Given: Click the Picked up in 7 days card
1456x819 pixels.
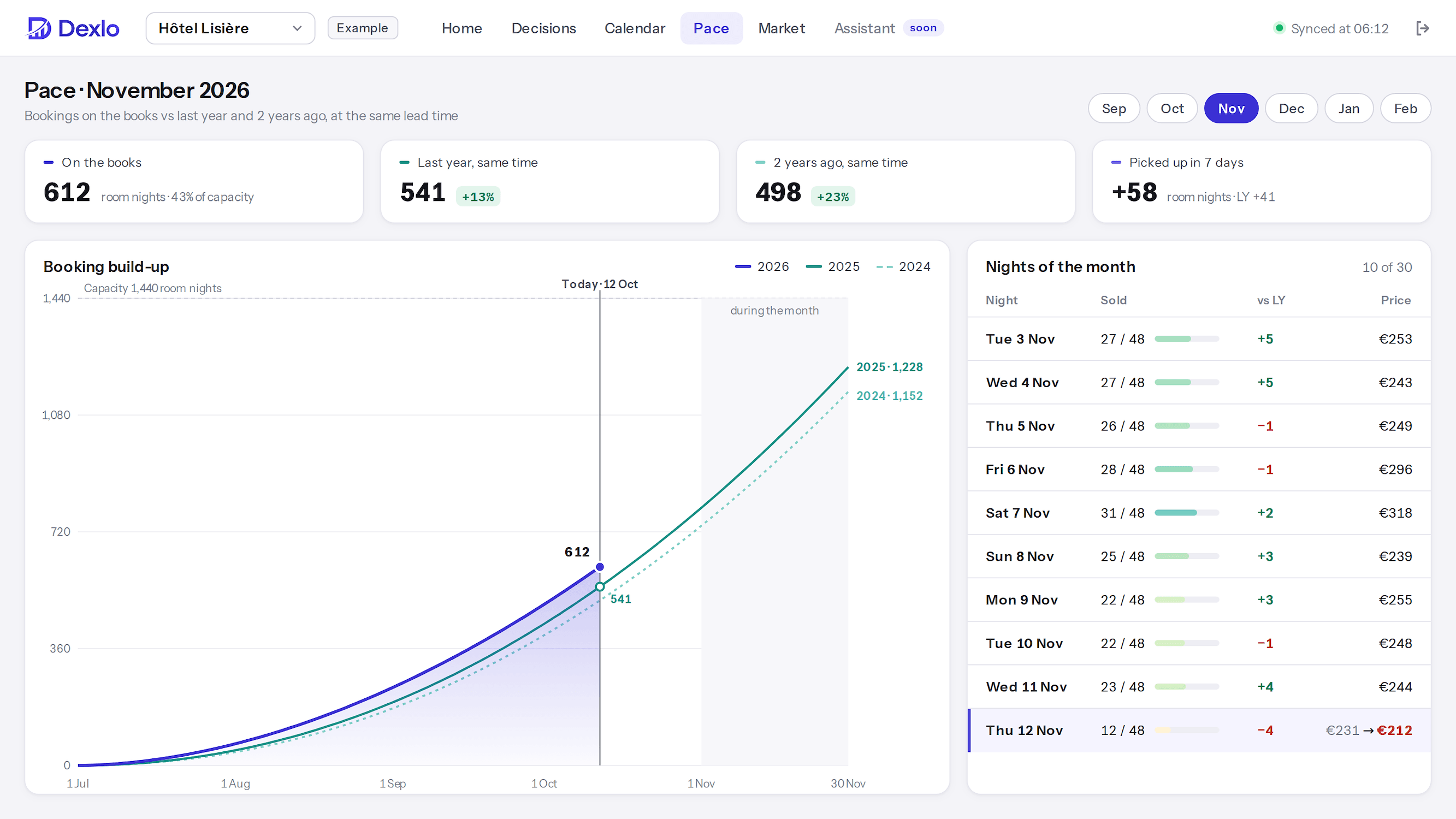Looking at the screenshot, I should coord(1262,181).
